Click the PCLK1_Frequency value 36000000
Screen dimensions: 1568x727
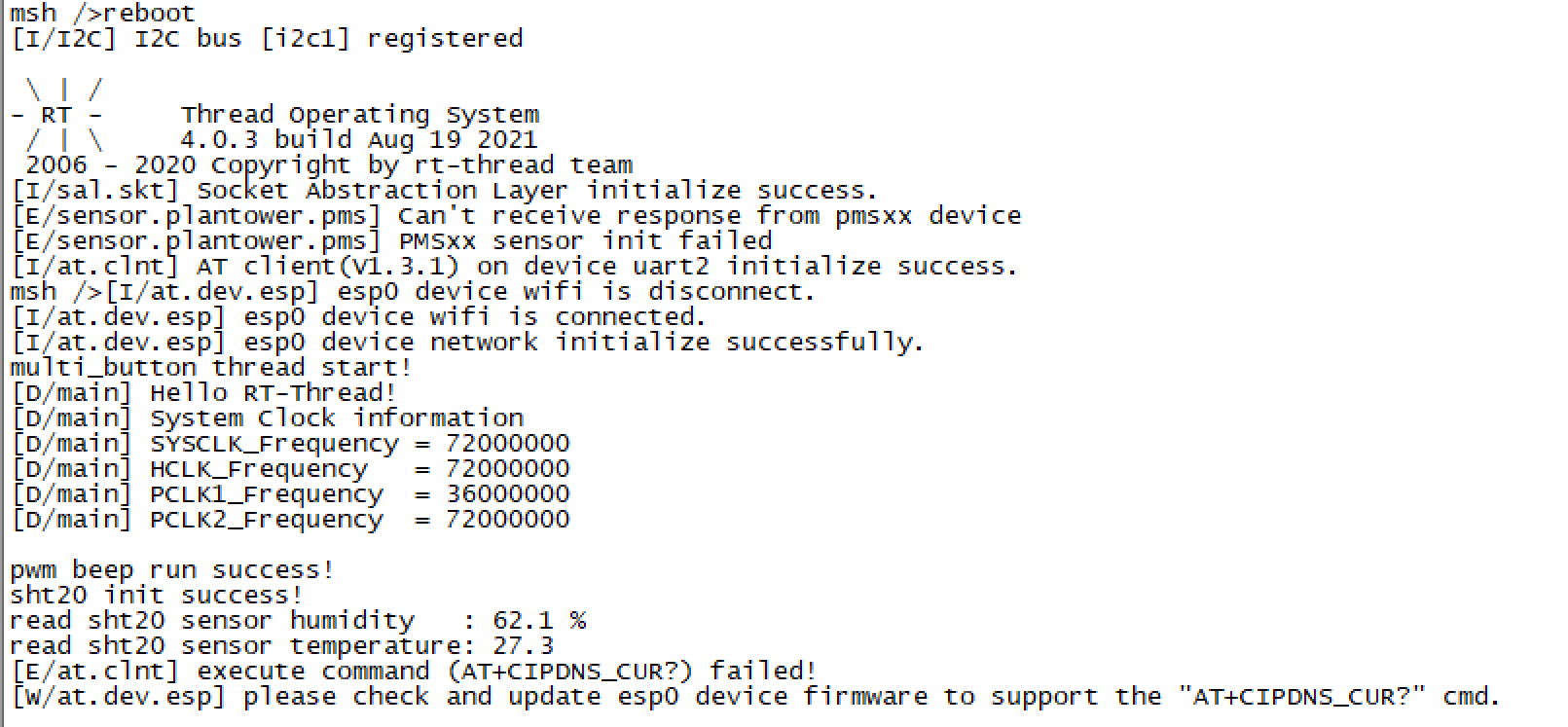[x=507, y=494]
